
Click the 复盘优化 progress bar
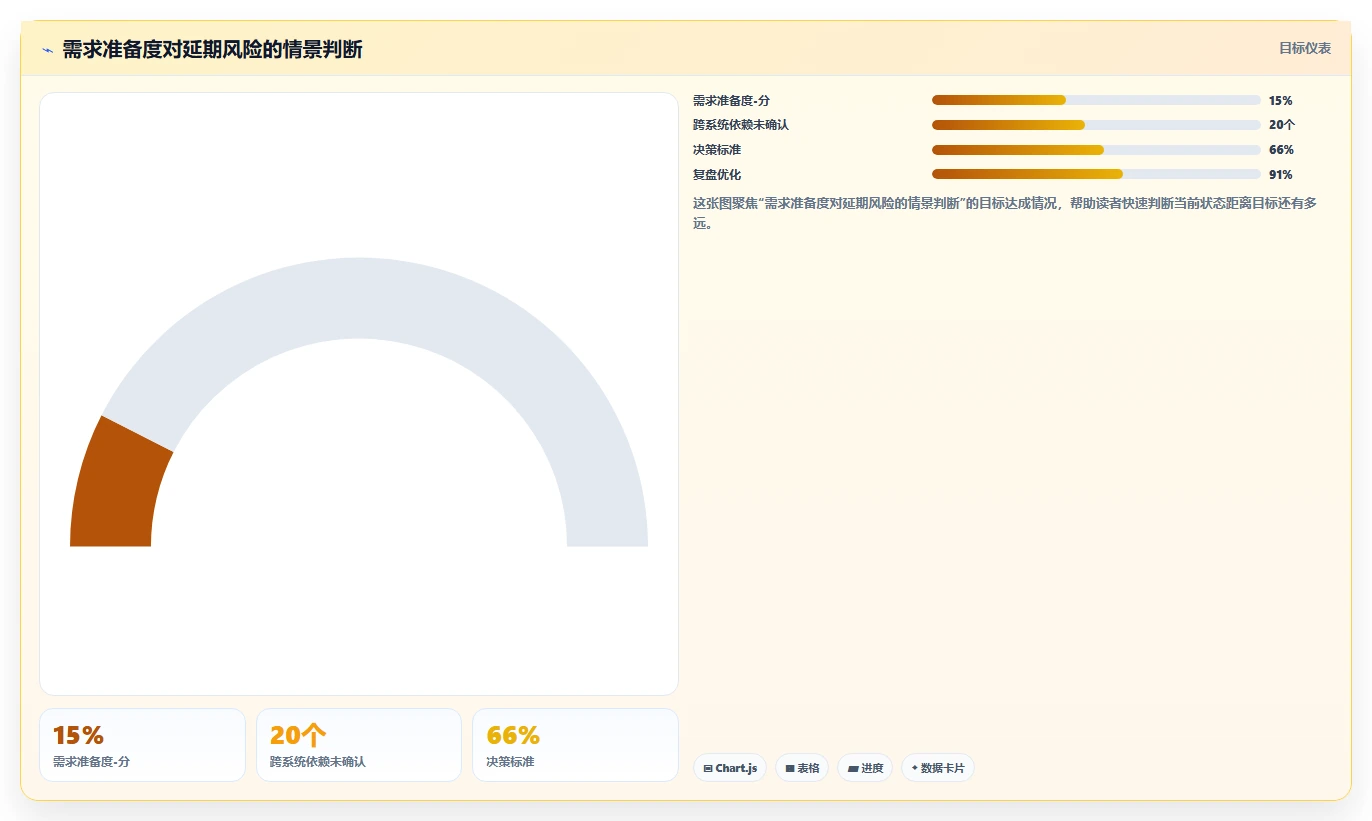1096,174
